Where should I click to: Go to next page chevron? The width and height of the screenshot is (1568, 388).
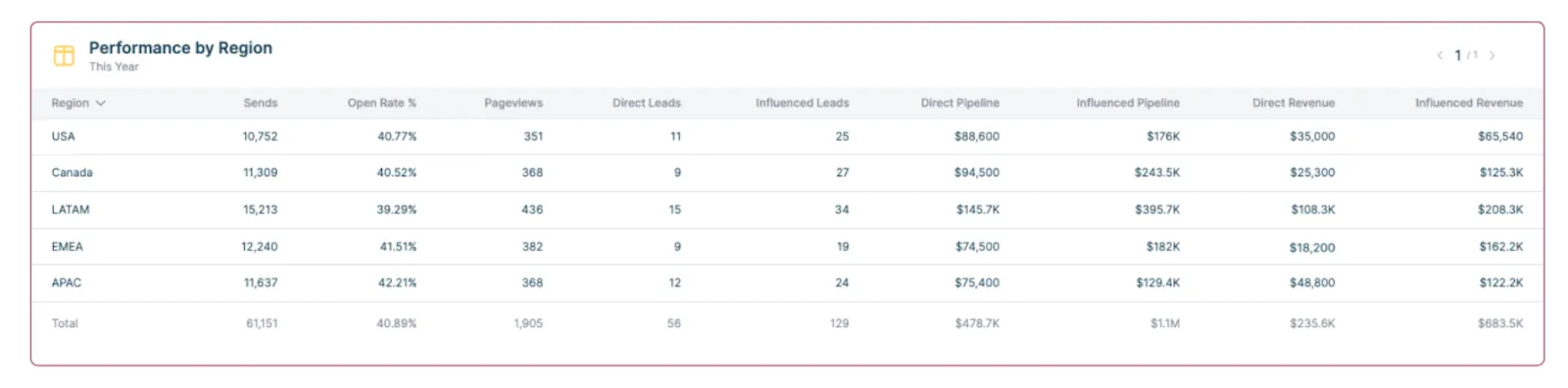point(1492,56)
